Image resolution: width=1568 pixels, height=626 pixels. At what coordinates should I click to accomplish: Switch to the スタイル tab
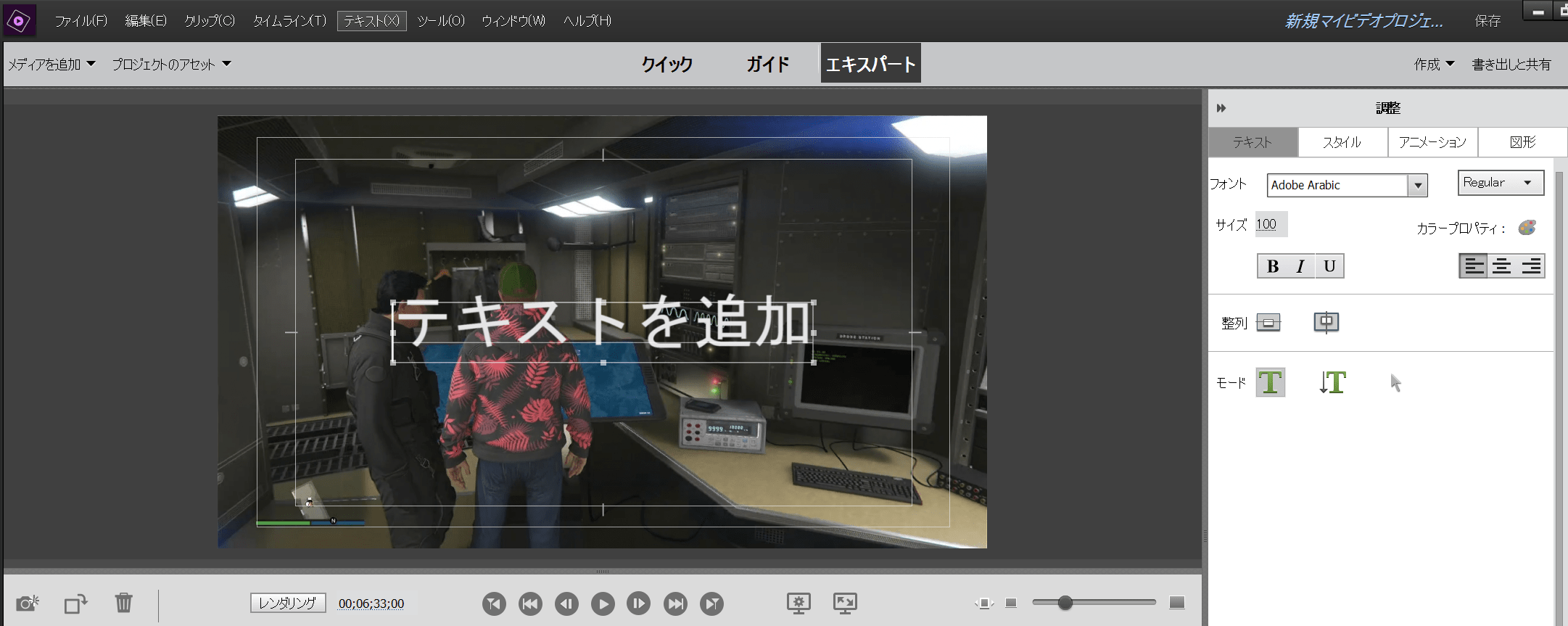coord(1342,142)
